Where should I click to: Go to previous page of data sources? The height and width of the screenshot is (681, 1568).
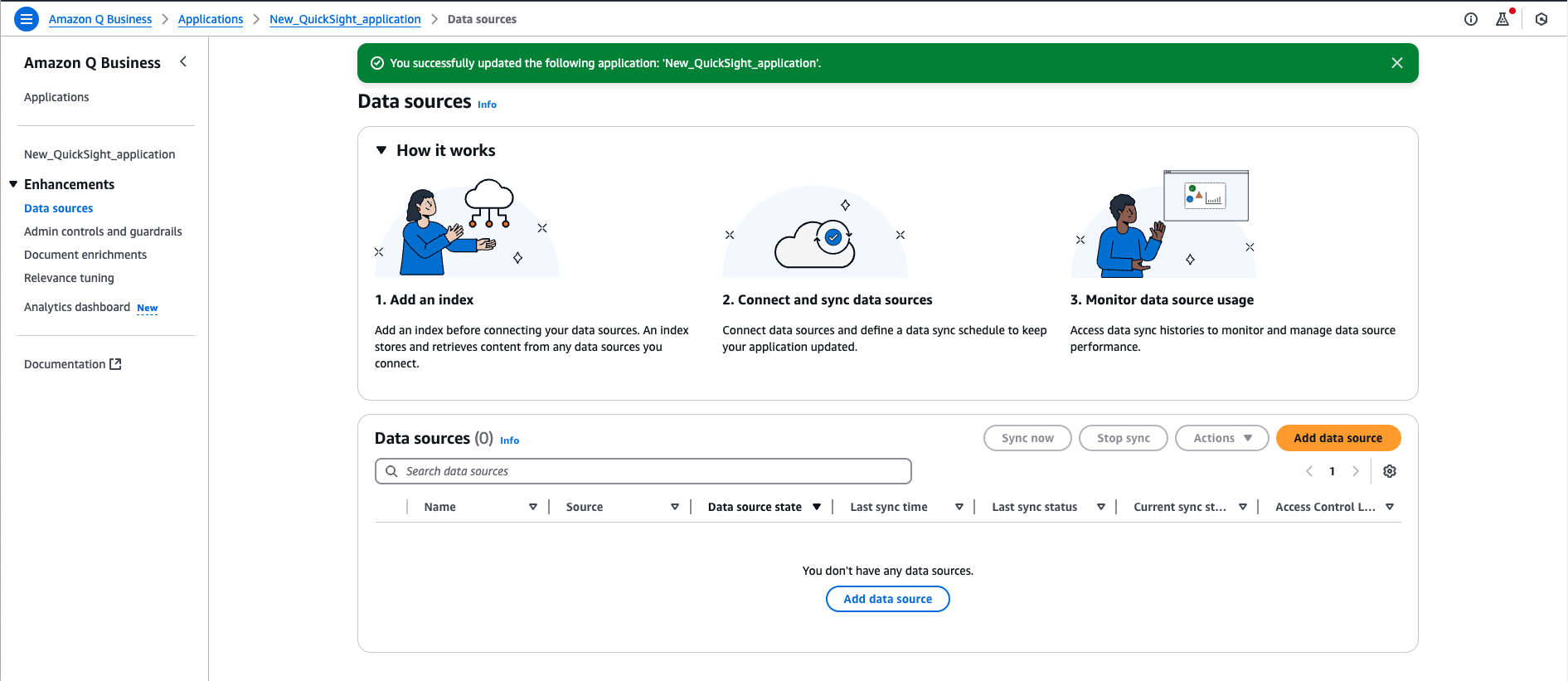point(1309,471)
